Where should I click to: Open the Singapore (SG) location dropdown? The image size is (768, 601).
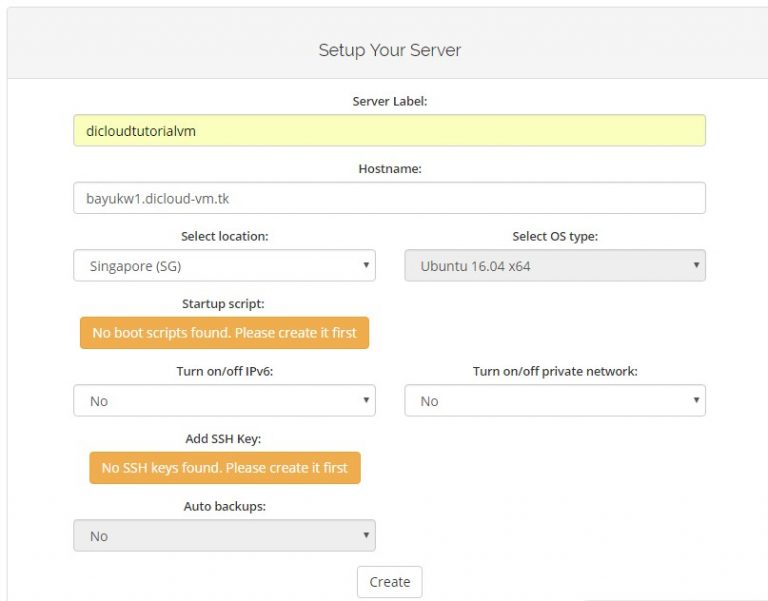tap(224, 266)
